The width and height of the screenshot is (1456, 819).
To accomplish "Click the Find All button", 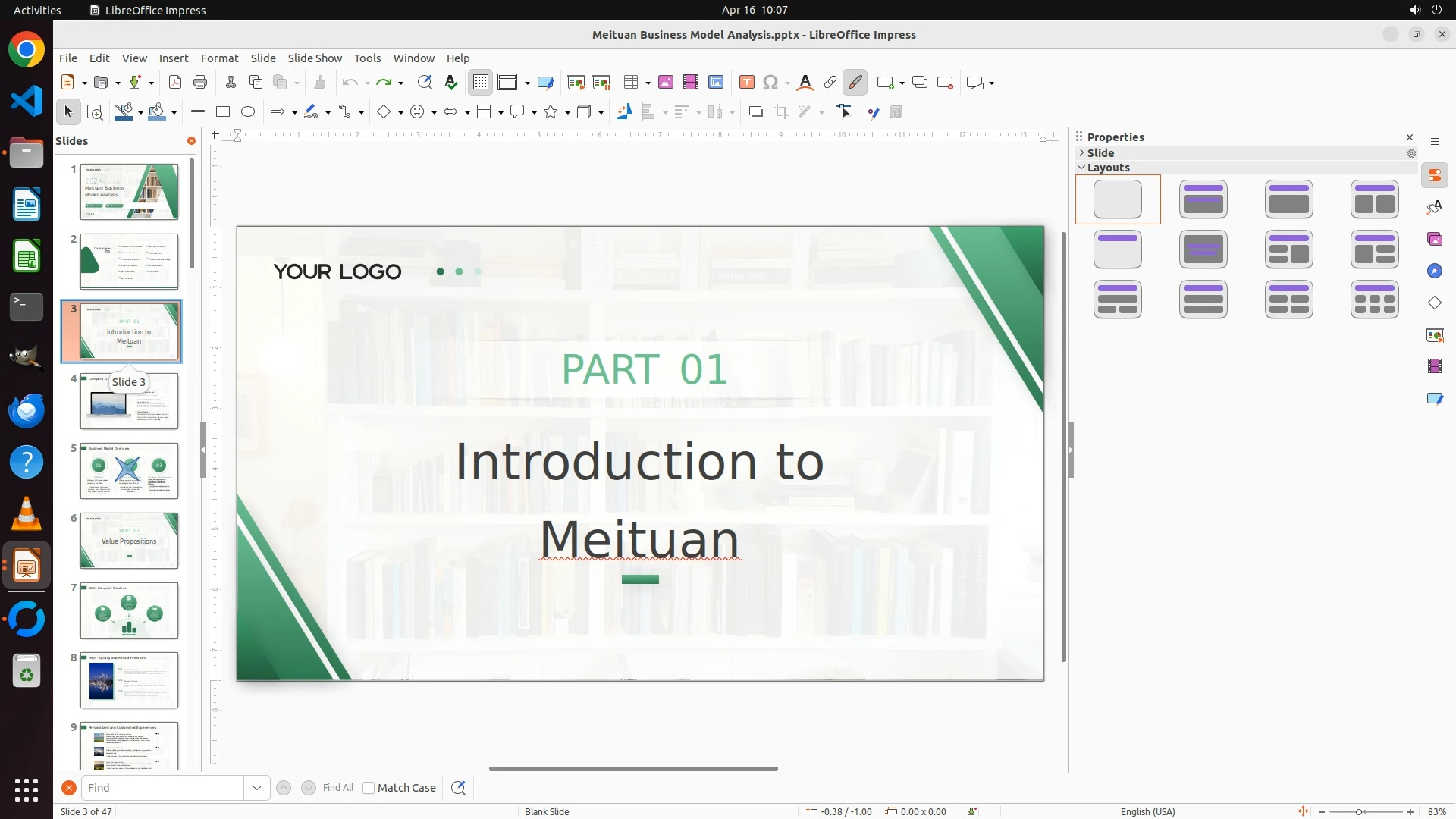I will tap(337, 788).
